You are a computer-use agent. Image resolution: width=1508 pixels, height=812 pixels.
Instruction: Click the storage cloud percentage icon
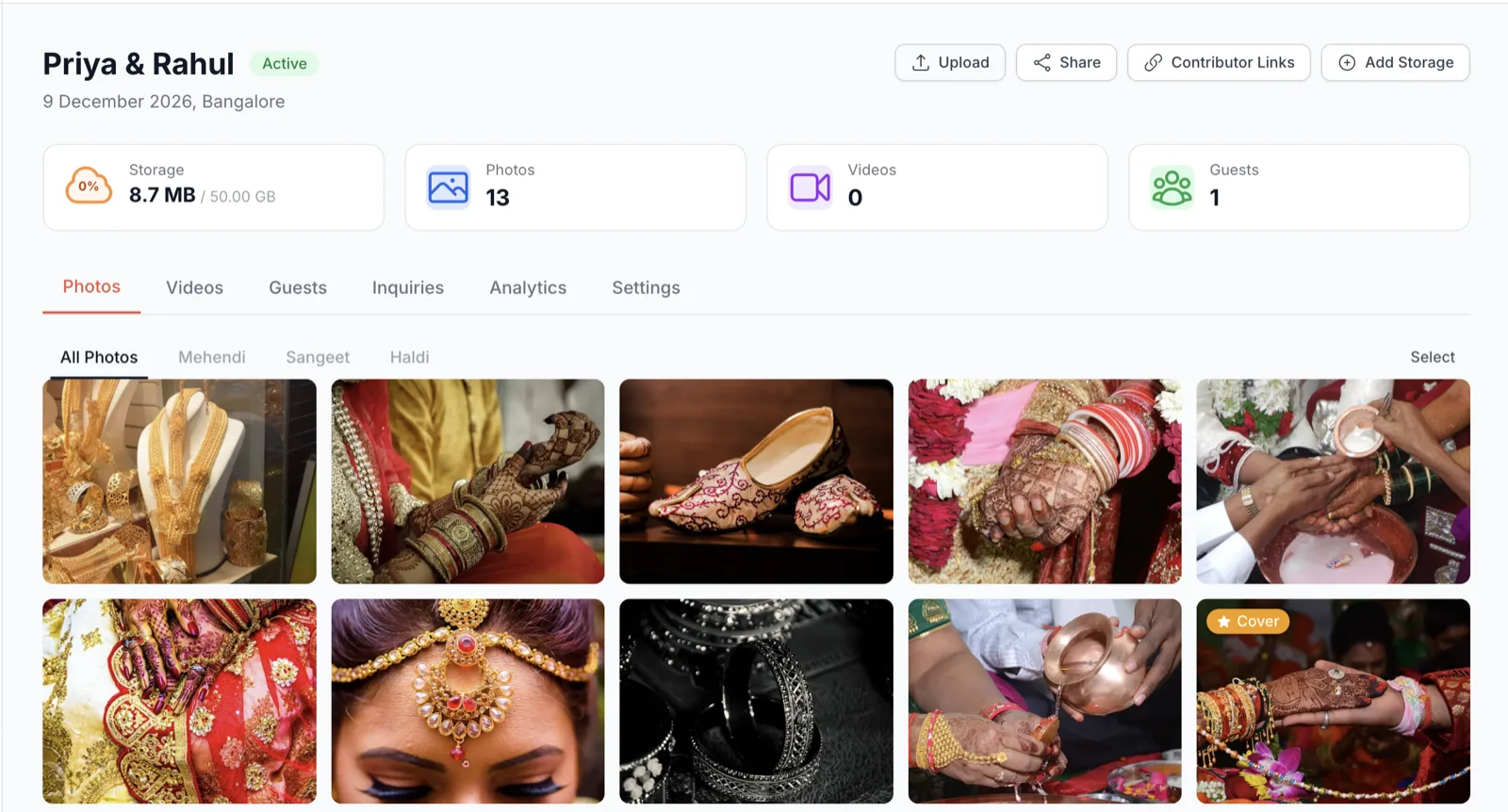[x=89, y=186]
